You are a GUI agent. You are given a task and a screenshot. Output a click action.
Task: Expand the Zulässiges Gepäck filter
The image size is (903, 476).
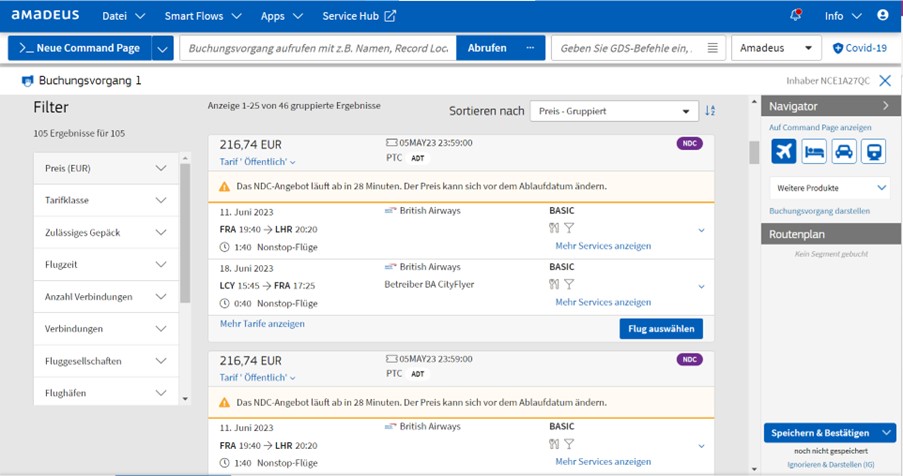click(x=106, y=233)
